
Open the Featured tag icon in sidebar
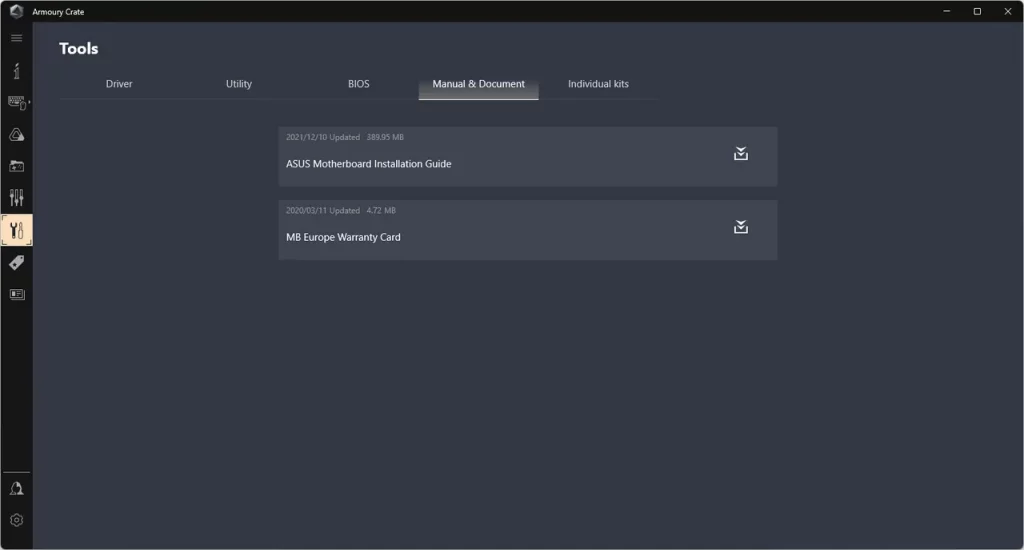16,263
